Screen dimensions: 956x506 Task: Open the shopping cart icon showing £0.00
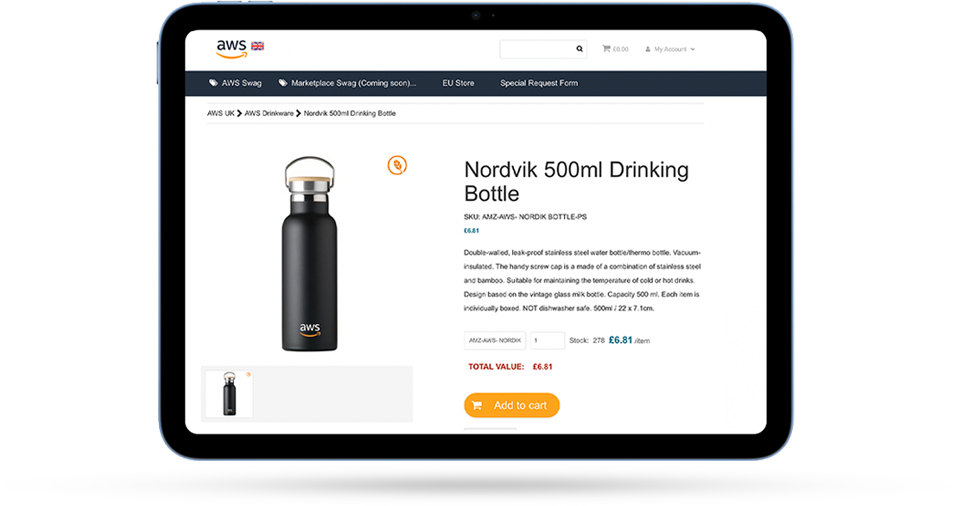(606, 49)
